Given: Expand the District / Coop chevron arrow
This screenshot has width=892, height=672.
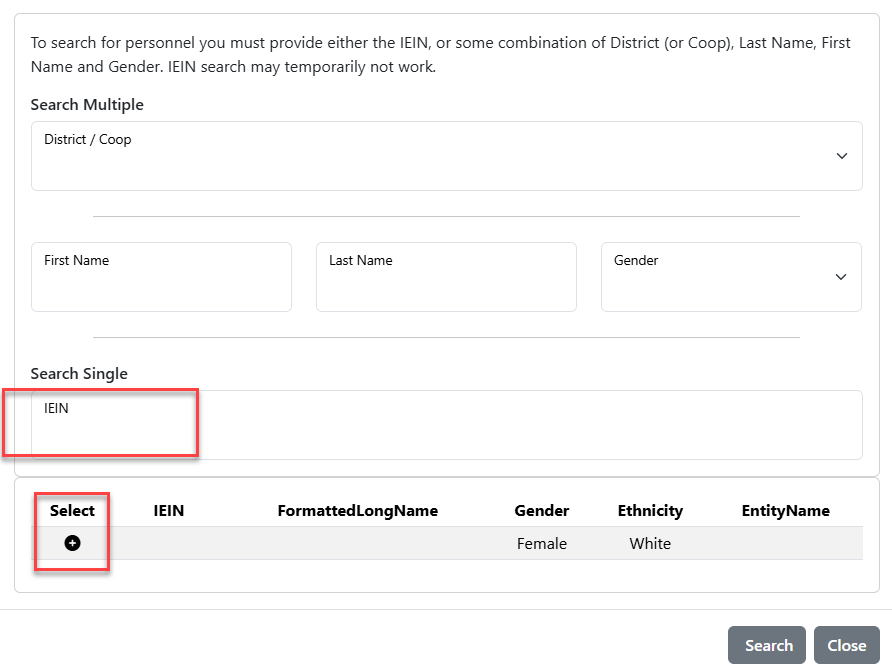Looking at the screenshot, I should point(842,156).
